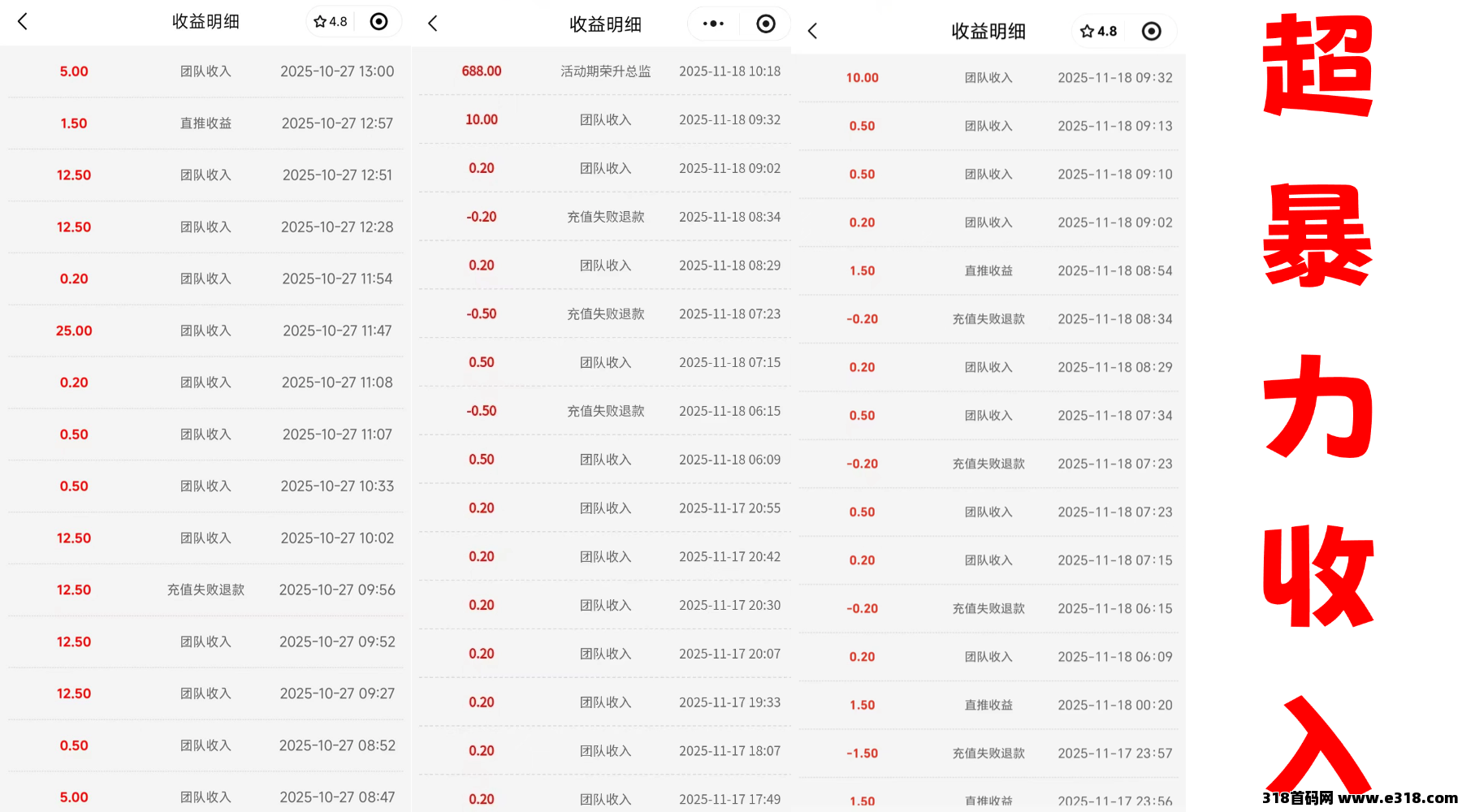Click the star 4.8 rating in right panel
The width and height of the screenshot is (1462, 812).
(x=1098, y=32)
